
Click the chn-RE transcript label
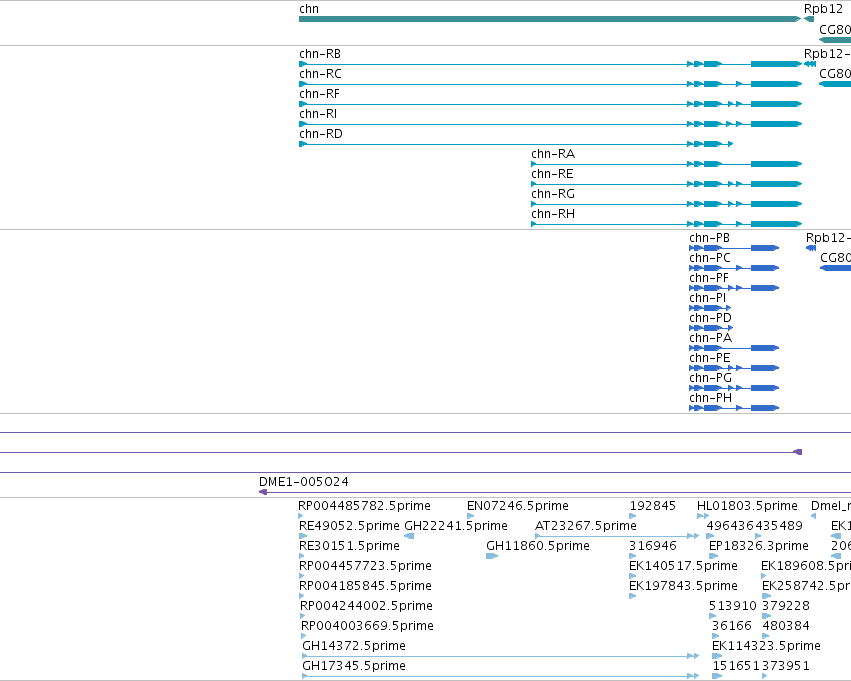tap(552, 174)
